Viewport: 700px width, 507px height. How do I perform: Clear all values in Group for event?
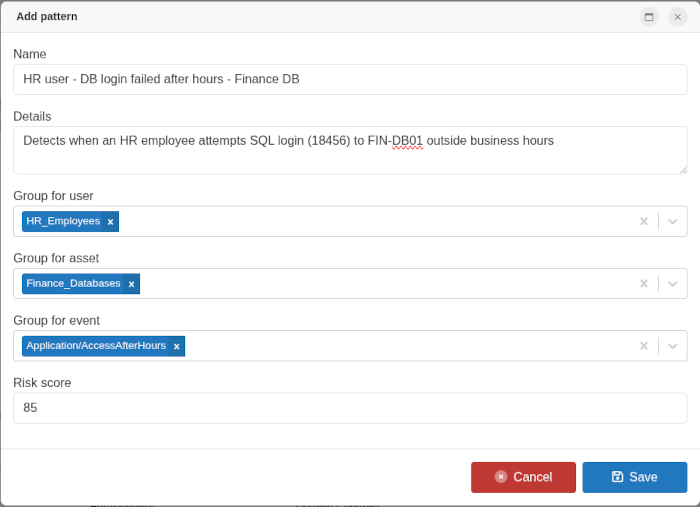(644, 346)
